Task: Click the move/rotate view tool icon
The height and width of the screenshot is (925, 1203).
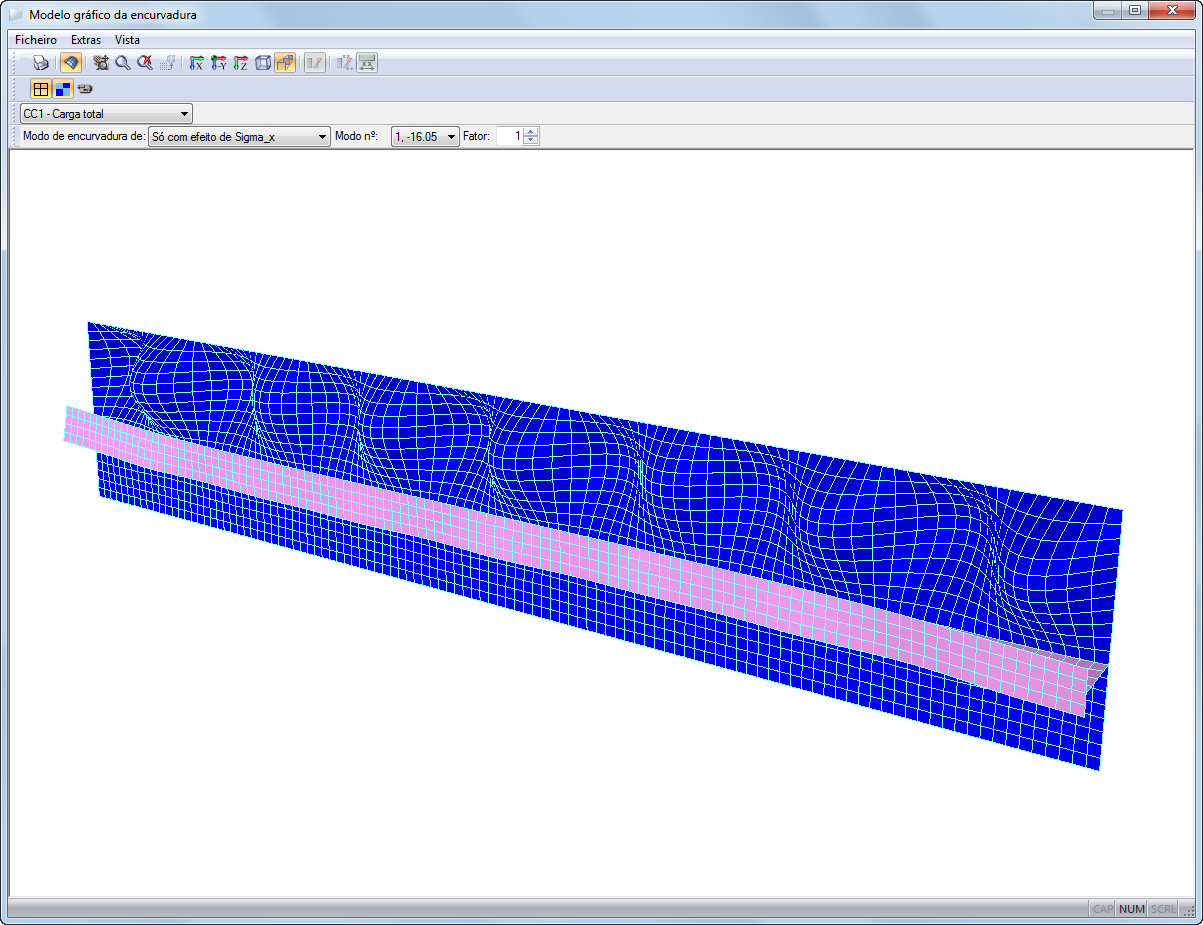Action: click(100, 63)
